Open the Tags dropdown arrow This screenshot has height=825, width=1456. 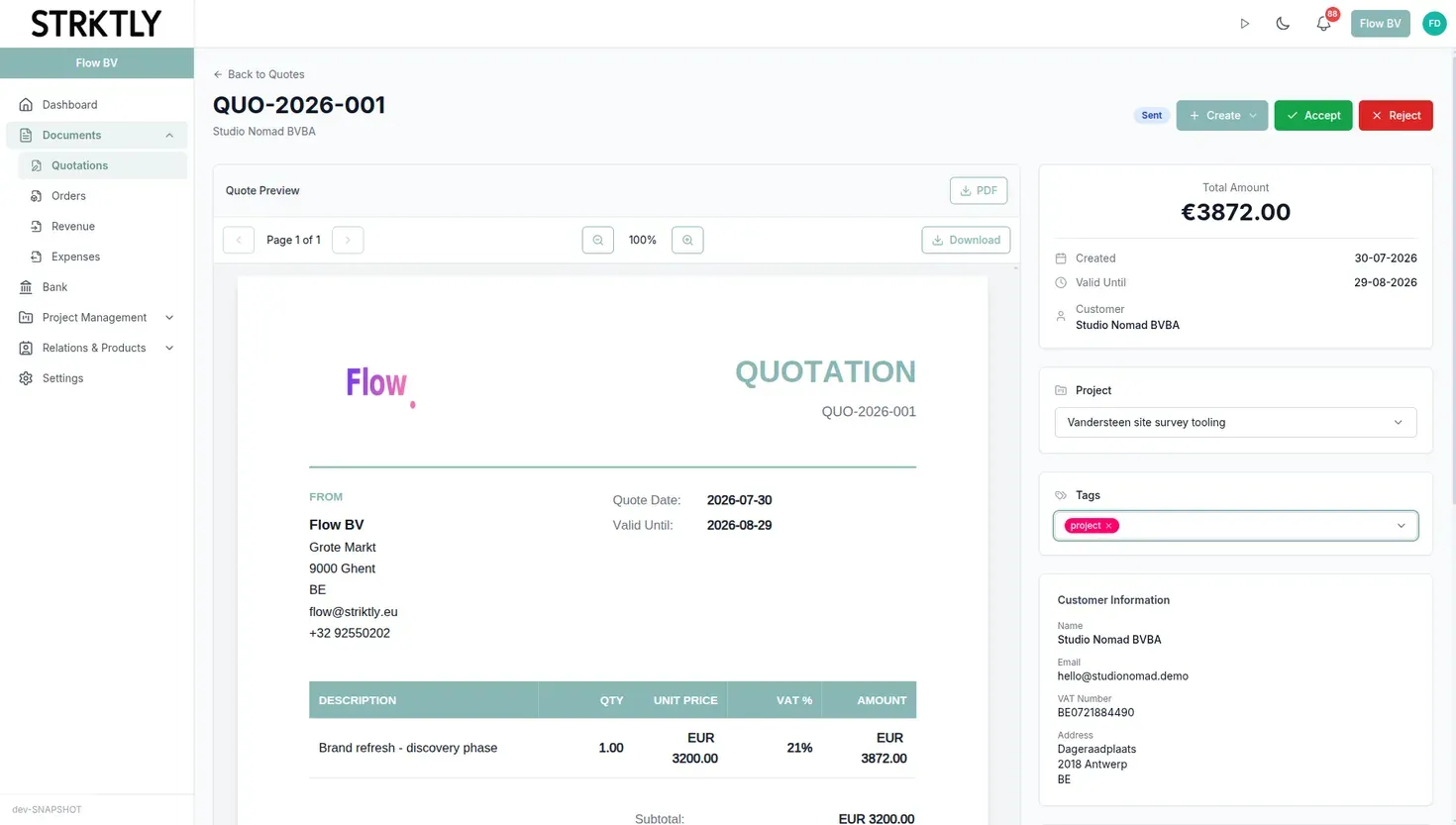[1401, 526]
